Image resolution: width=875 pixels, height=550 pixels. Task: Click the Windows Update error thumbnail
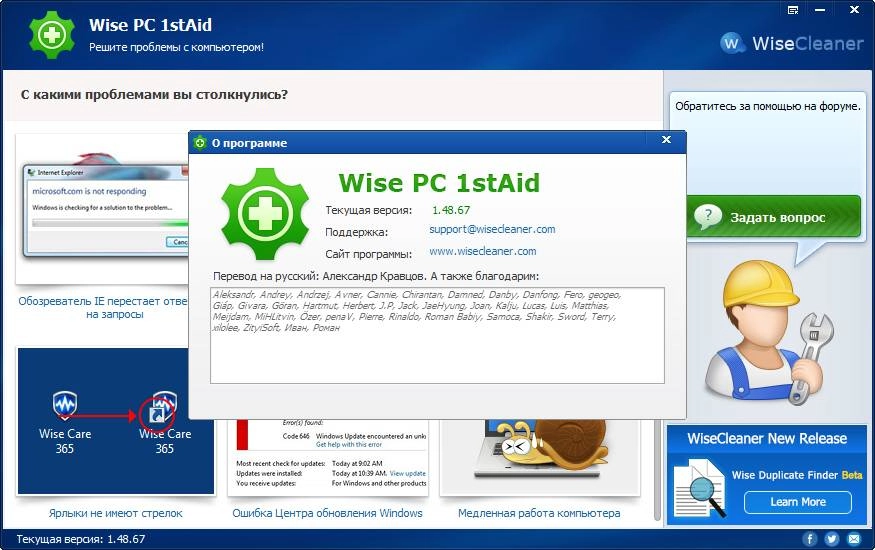click(x=328, y=457)
